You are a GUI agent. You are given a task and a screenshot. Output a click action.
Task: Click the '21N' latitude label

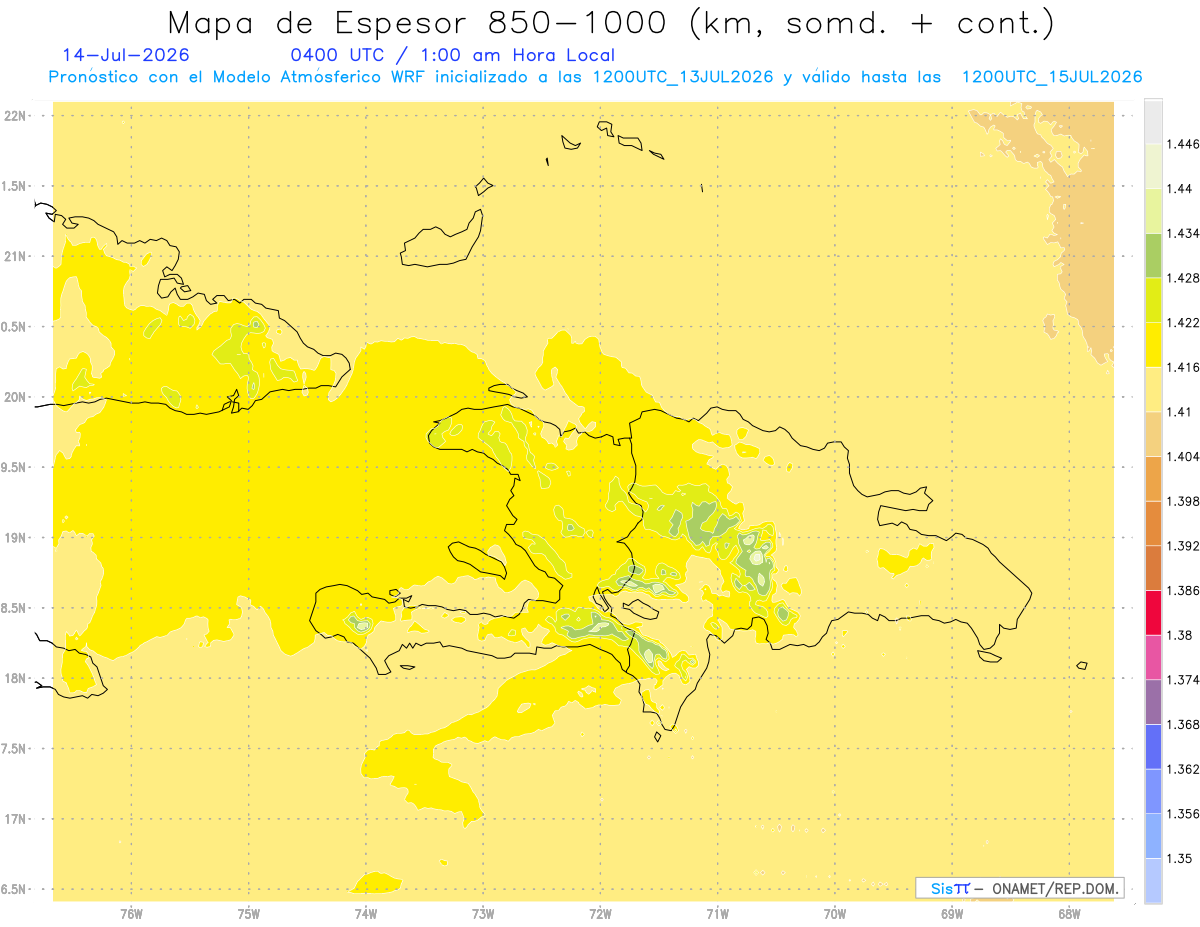coord(15,256)
